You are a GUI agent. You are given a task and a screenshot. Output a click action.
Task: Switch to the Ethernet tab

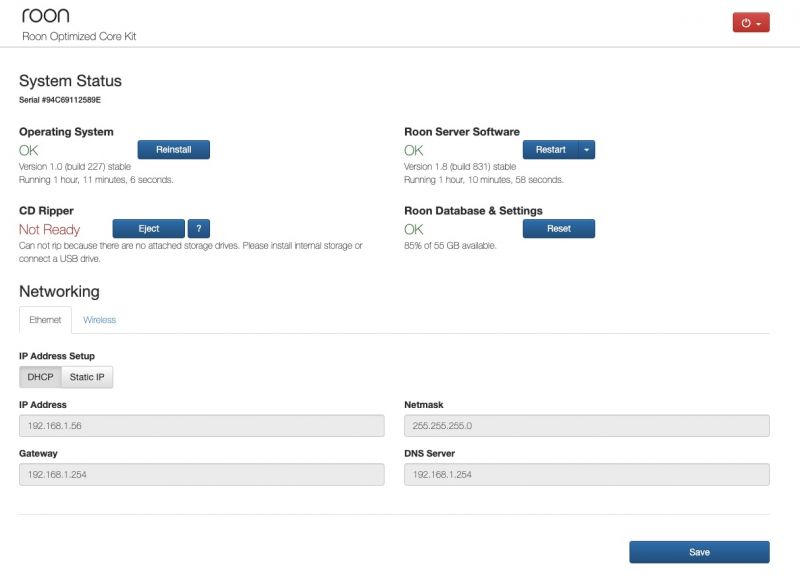[45, 320]
